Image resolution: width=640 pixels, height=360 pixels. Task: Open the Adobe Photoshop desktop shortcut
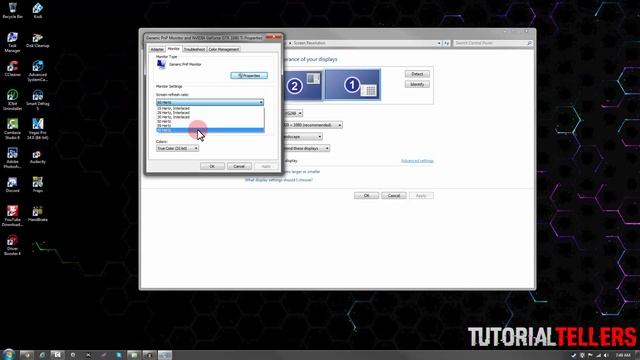click(13, 158)
